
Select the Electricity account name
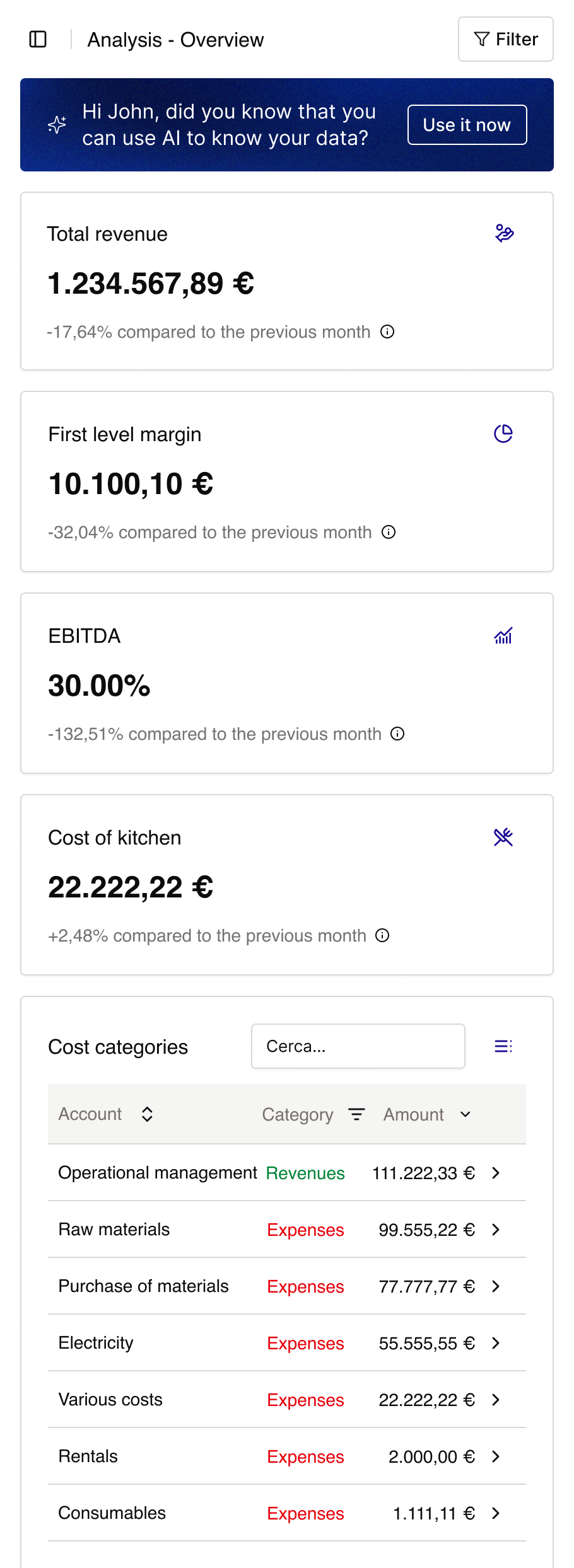tap(96, 1343)
